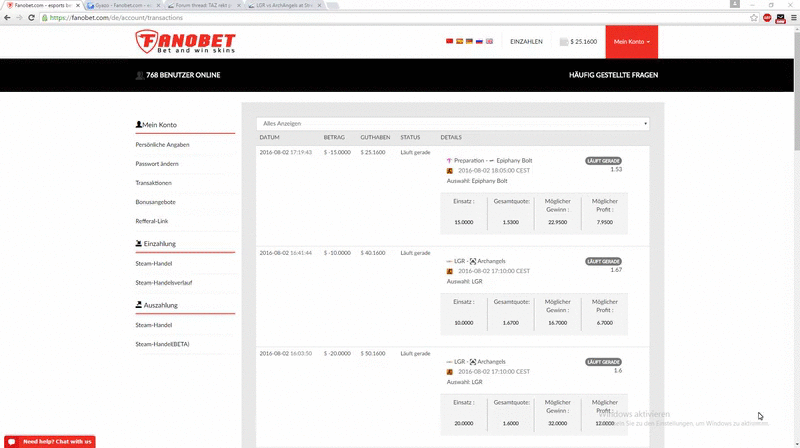Viewport: 800px width, 448px height.
Task: Switch language with the German flag
Action: [x=469, y=41]
